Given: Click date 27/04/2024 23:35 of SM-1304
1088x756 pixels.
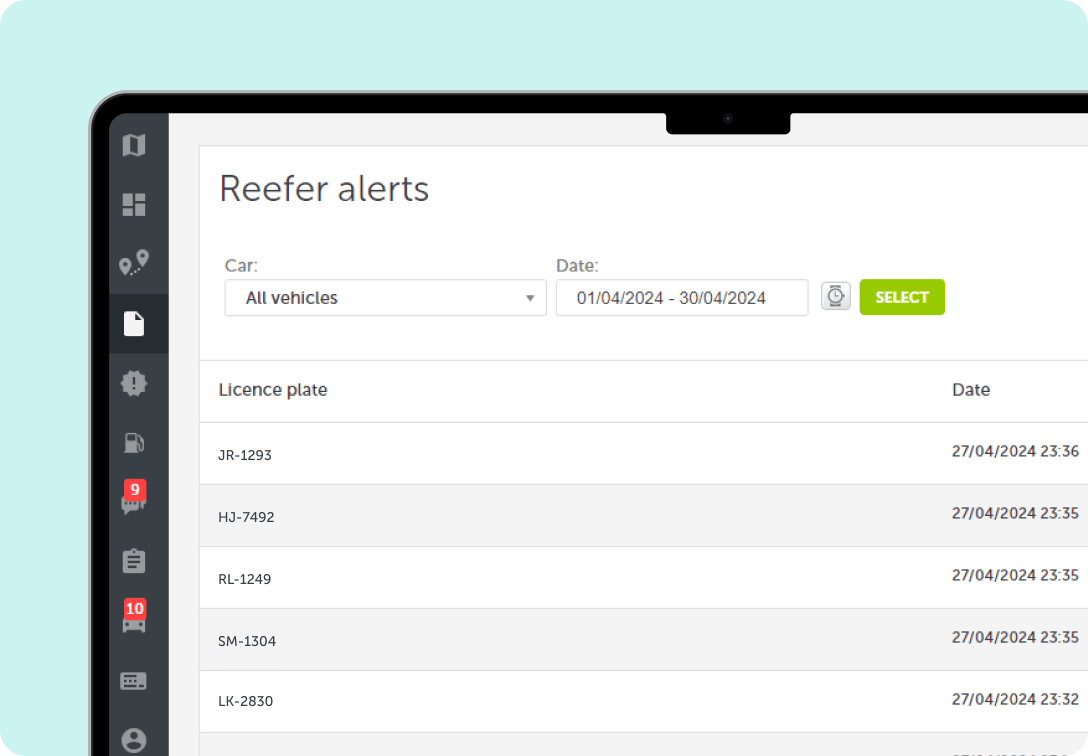Looking at the screenshot, I should [x=1015, y=637].
